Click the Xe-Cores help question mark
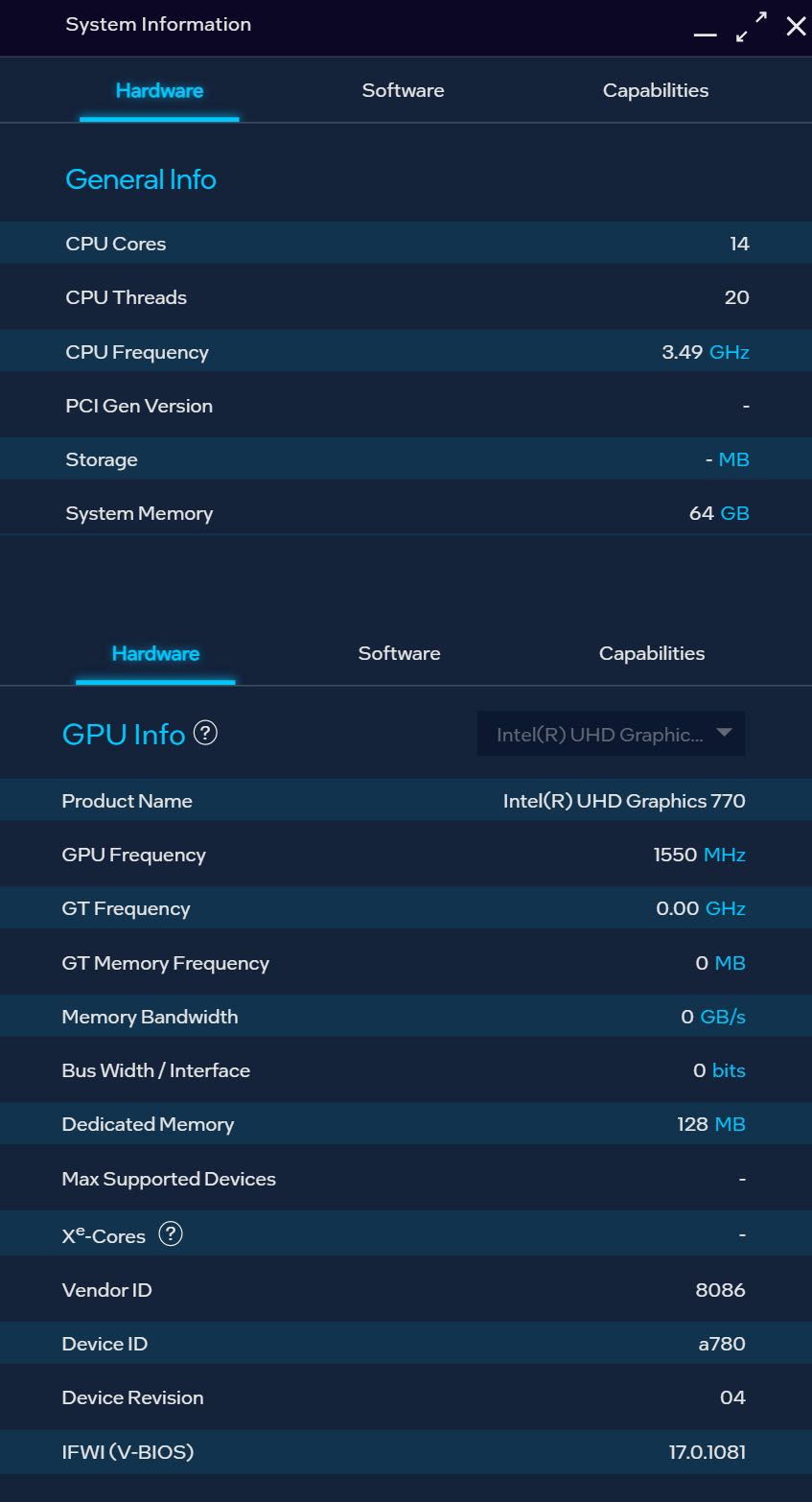 [172, 1234]
